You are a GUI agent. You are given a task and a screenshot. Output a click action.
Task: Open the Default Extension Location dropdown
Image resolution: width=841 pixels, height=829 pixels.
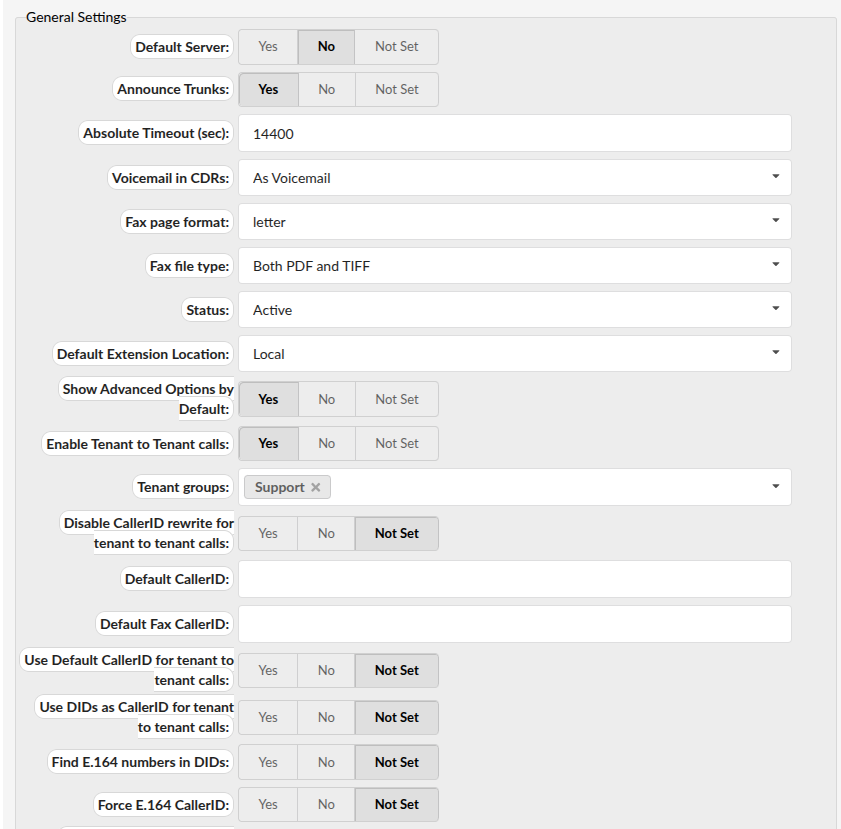[514, 353]
